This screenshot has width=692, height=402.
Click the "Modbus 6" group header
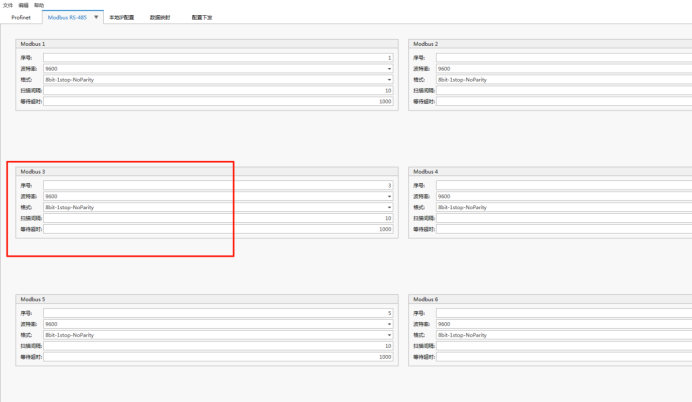[550, 299]
